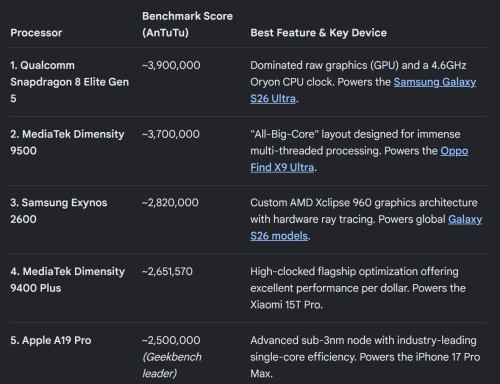Screen dimensions: 500x384
Task: Select the MediaTek Dimensity 9500 cell
Action: tap(67, 142)
